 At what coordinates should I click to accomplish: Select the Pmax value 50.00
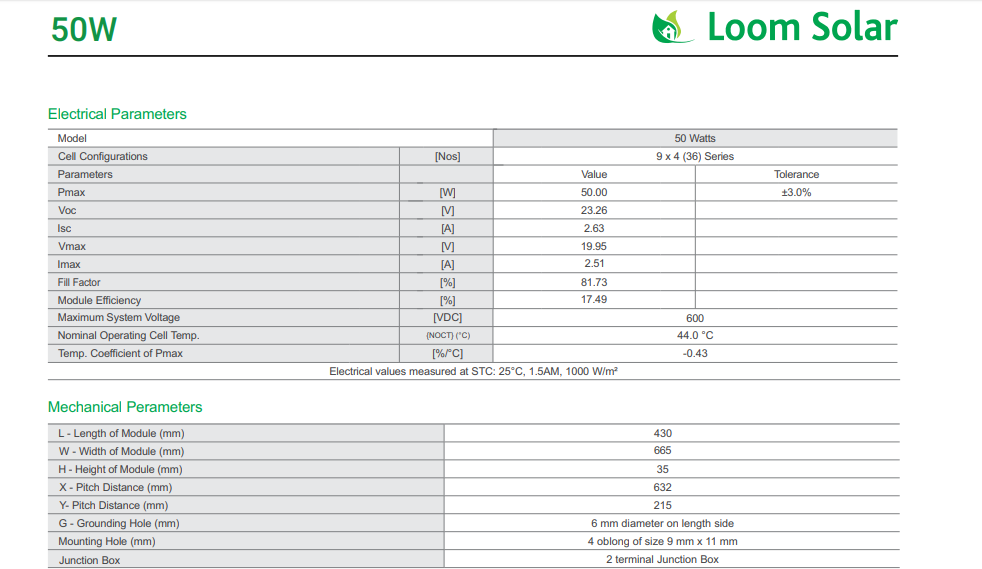594,192
